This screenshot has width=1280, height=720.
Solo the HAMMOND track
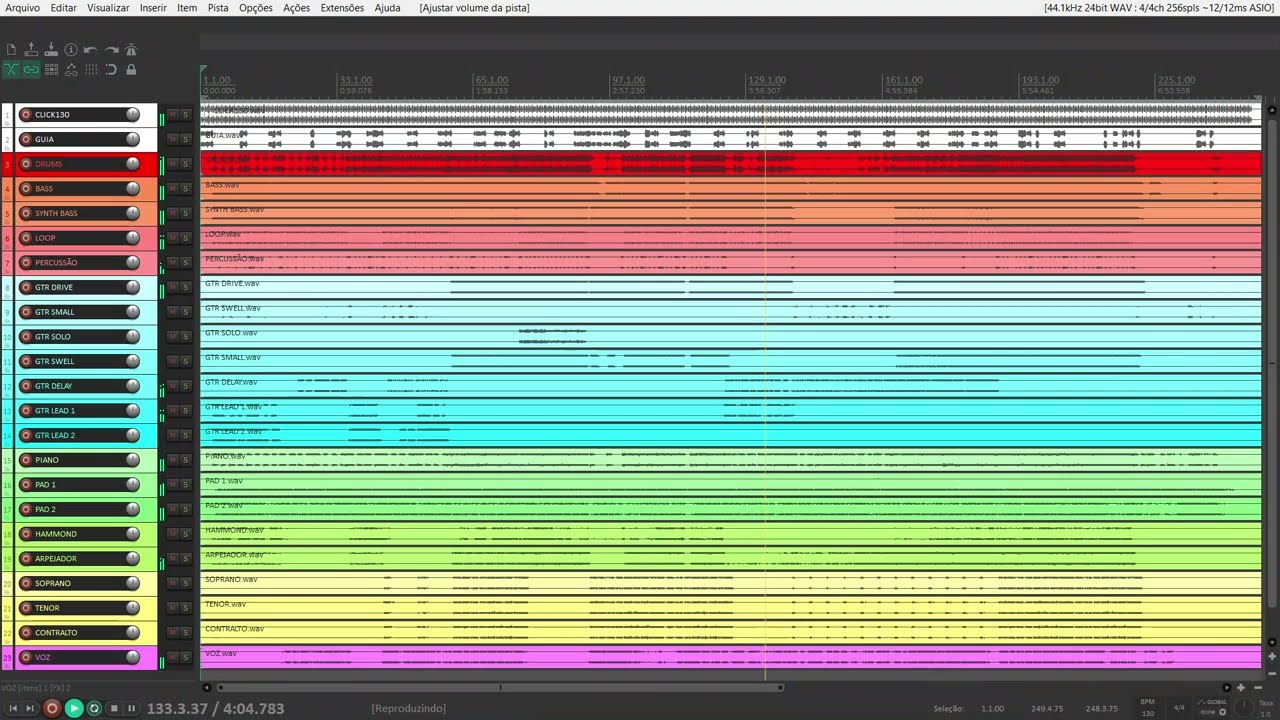185,534
